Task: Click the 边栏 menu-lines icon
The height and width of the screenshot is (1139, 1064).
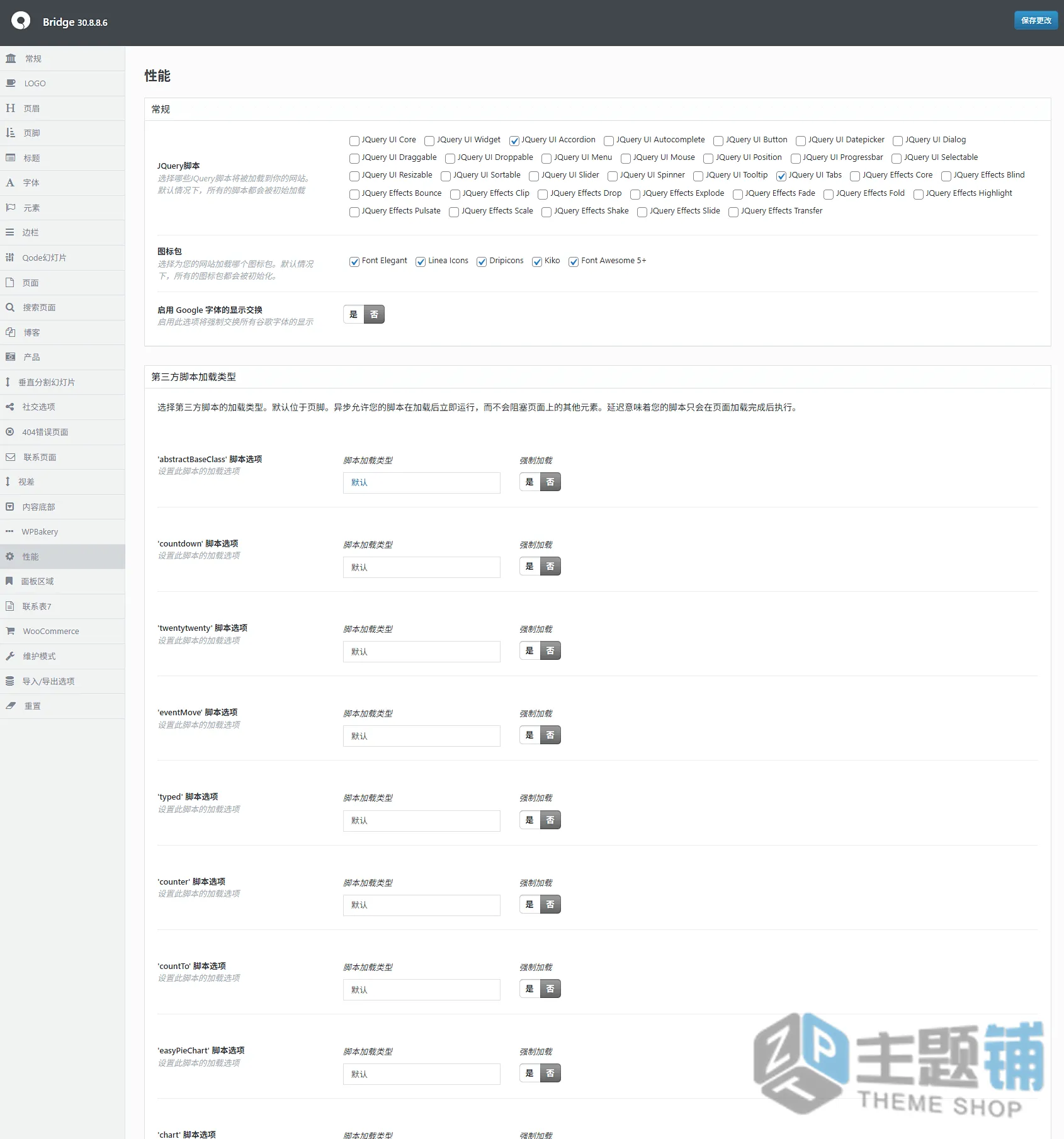Action: (x=10, y=232)
